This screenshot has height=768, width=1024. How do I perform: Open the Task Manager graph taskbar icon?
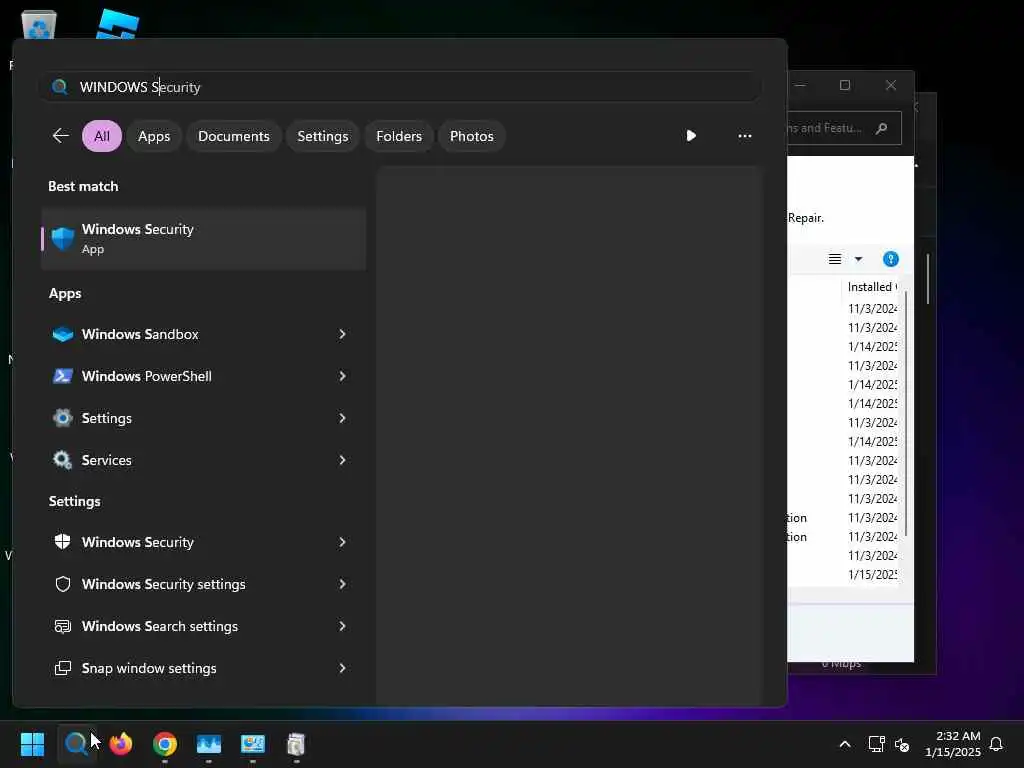[209, 744]
